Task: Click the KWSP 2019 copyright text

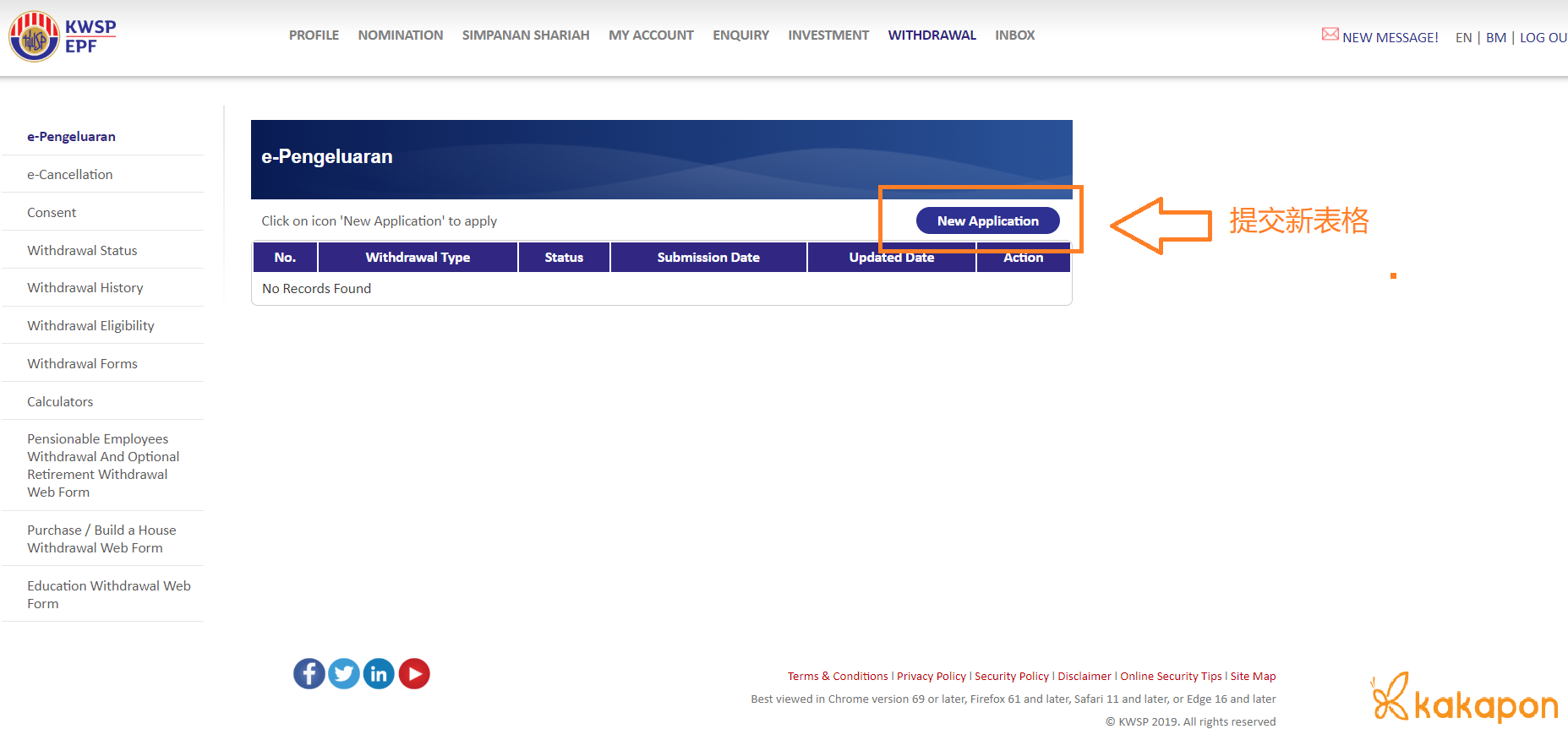Action: [x=1191, y=721]
